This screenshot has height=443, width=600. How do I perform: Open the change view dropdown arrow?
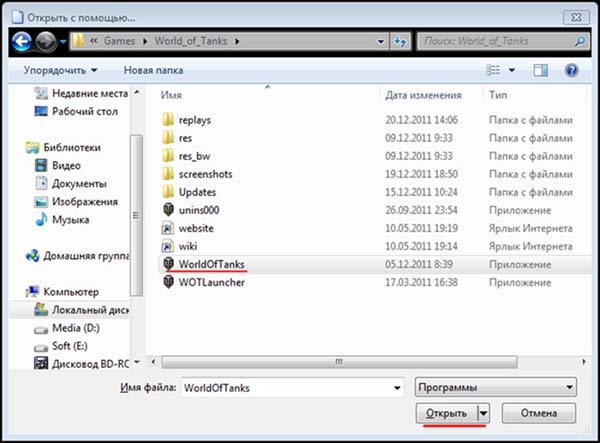512,71
